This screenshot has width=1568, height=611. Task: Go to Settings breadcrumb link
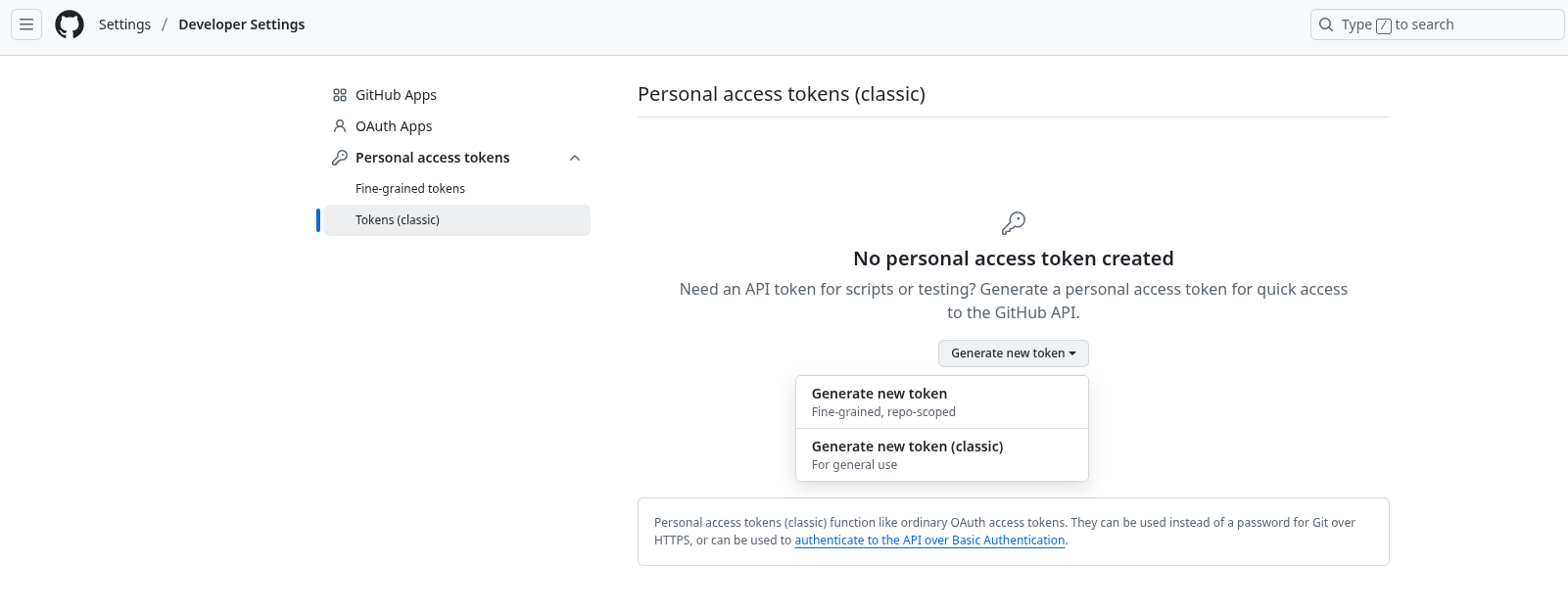pos(124,24)
